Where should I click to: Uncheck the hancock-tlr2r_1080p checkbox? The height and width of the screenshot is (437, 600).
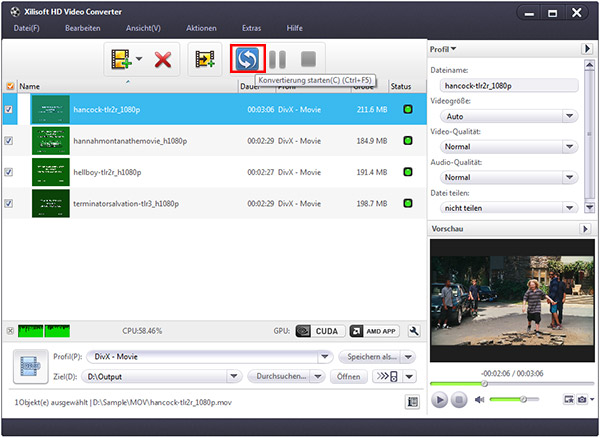coord(8,109)
